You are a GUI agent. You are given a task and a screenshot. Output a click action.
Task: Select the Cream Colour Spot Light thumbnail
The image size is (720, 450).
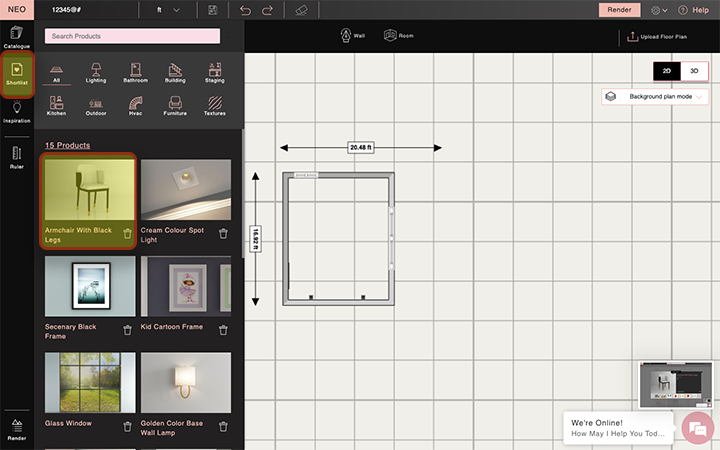tap(186, 189)
